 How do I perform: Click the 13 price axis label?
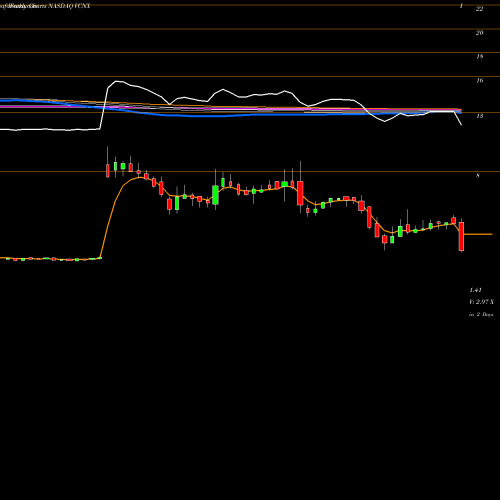pyautogui.click(x=479, y=116)
